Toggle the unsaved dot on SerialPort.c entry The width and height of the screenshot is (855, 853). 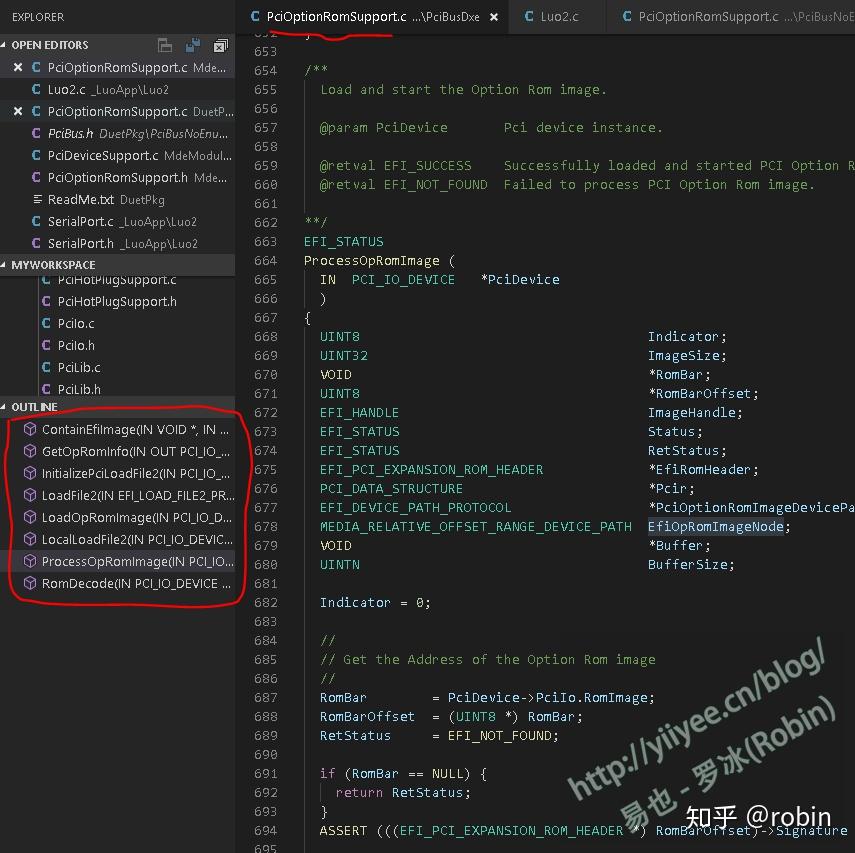18,222
